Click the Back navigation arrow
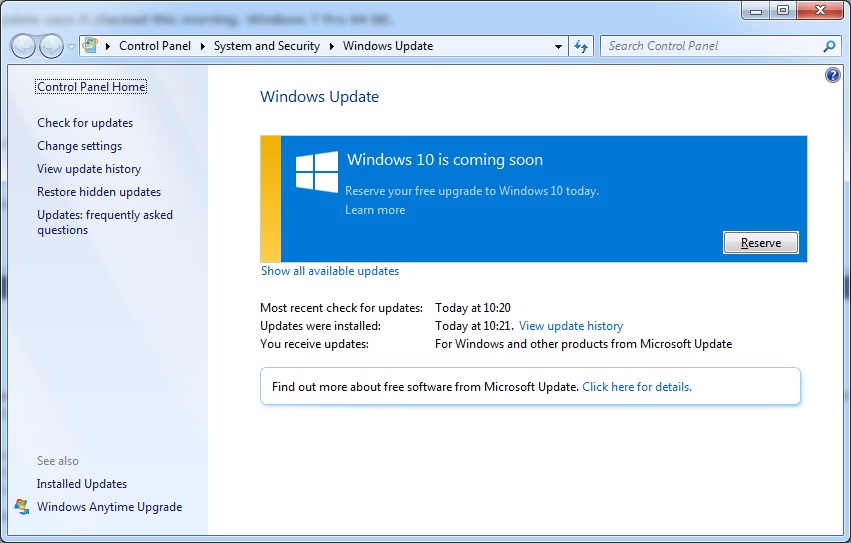This screenshot has width=851, height=543. [x=23, y=46]
